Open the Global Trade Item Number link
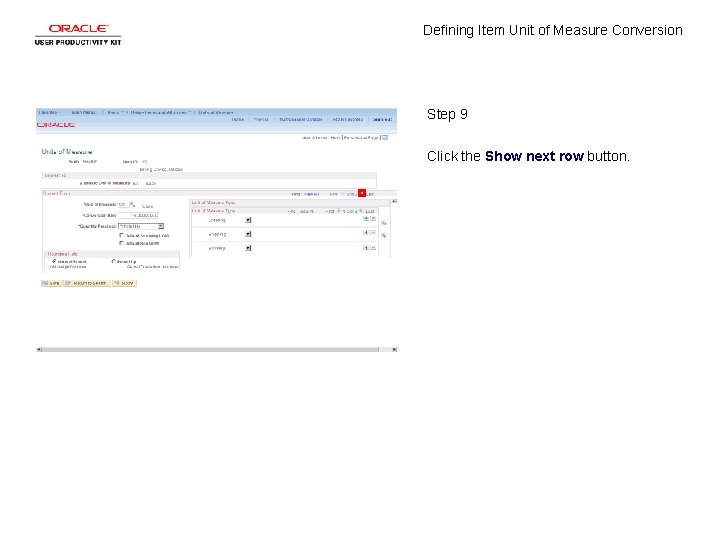This screenshot has width=720, height=540. coord(152,267)
